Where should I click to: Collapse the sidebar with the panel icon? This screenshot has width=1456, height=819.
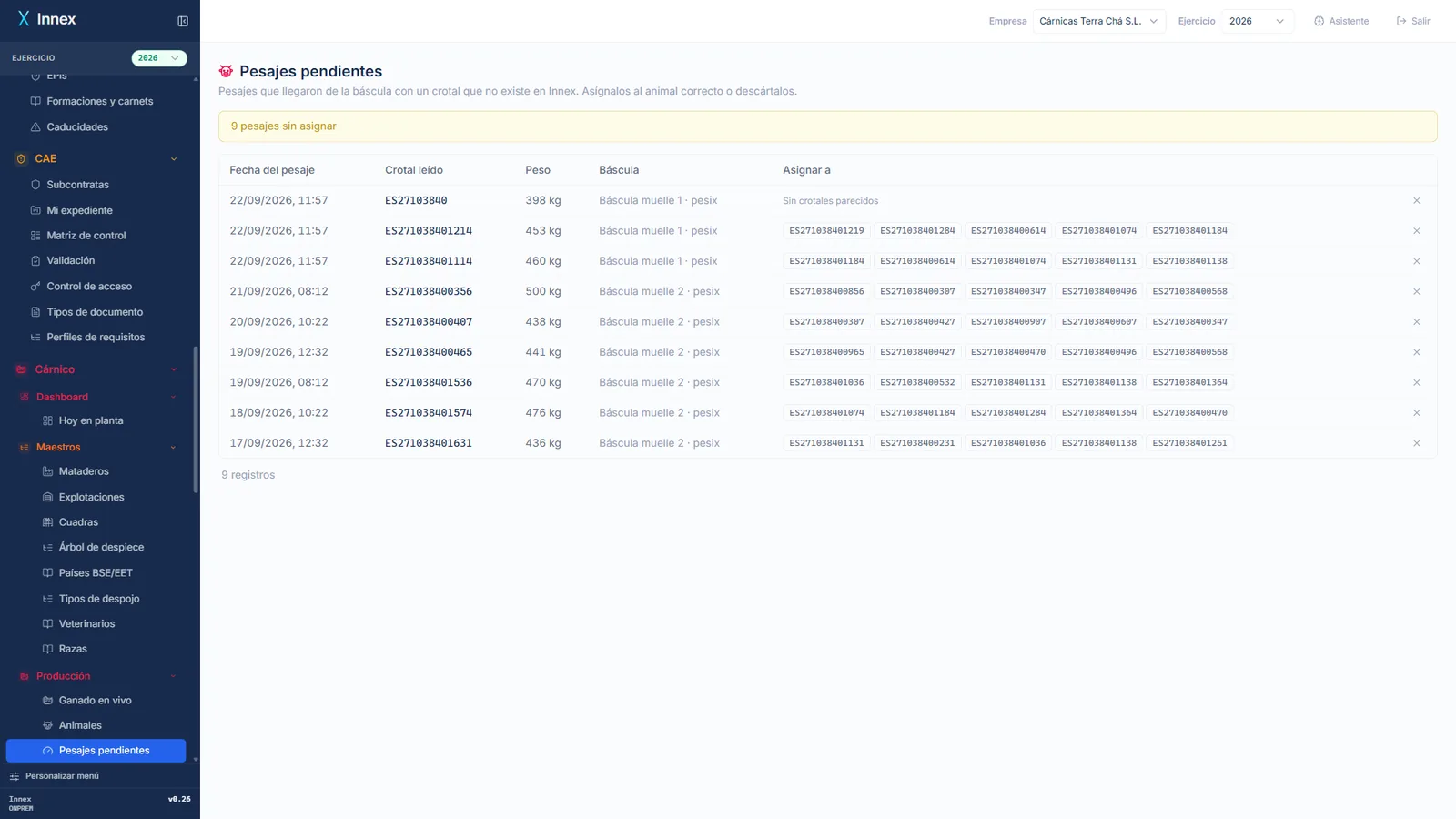pyautogui.click(x=183, y=21)
